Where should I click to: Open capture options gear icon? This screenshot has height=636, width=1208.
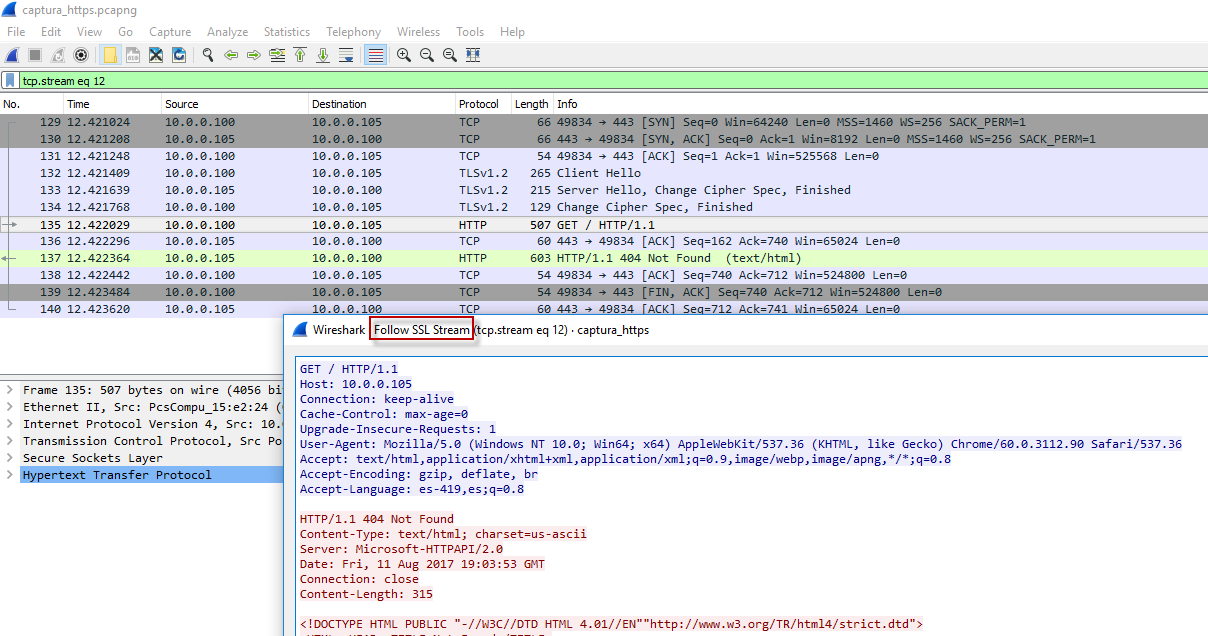point(81,55)
